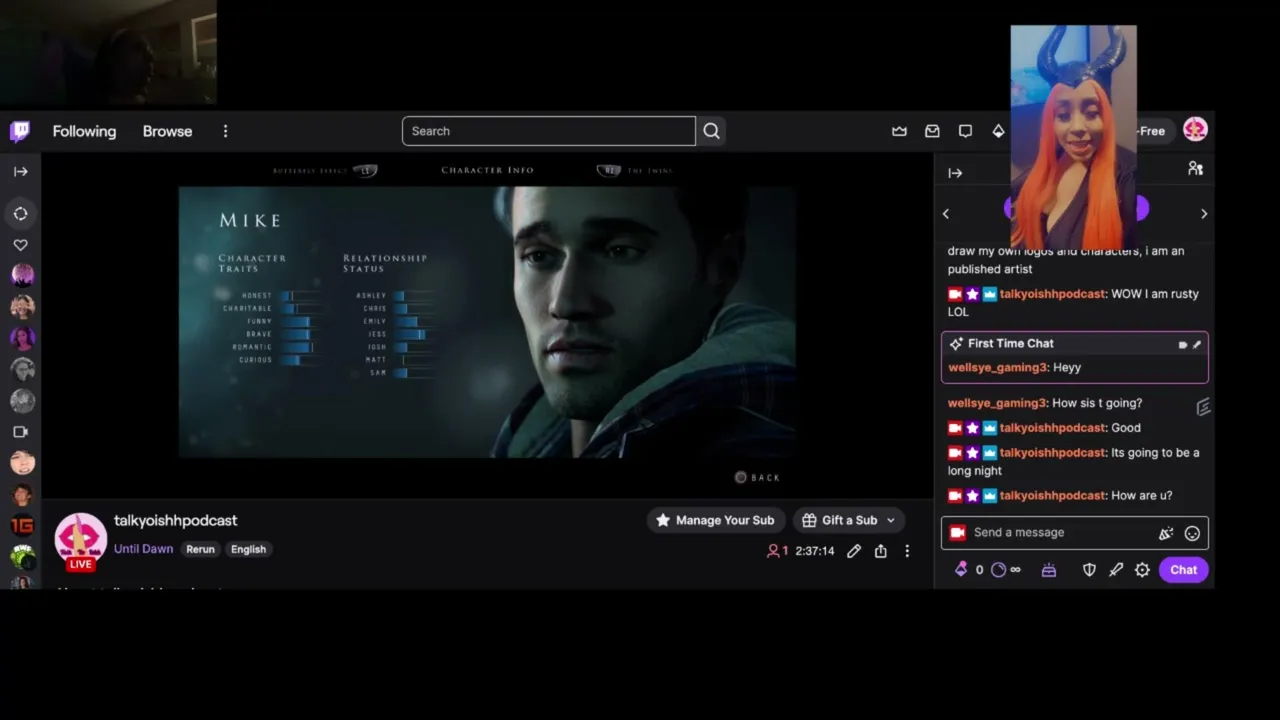Click the purple Chat send button
This screenshot has width=1280, height=720.
tap(1184, 570)
